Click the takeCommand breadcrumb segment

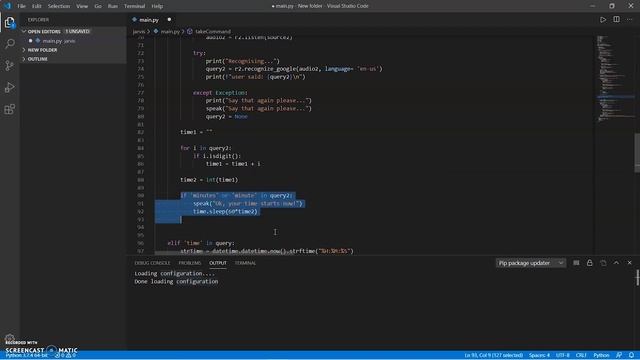tap(213, 31)
